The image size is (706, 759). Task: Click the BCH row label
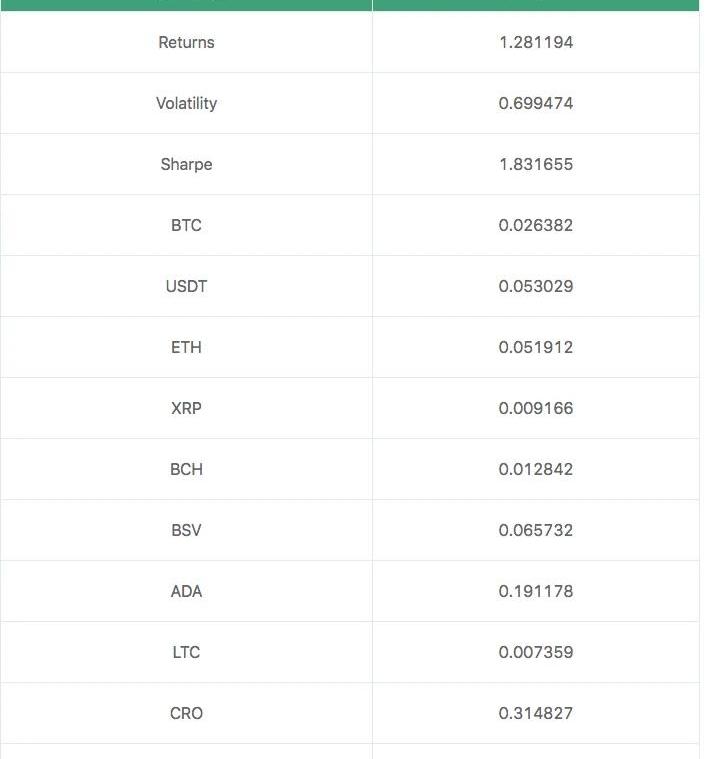(x=186, y=469)
